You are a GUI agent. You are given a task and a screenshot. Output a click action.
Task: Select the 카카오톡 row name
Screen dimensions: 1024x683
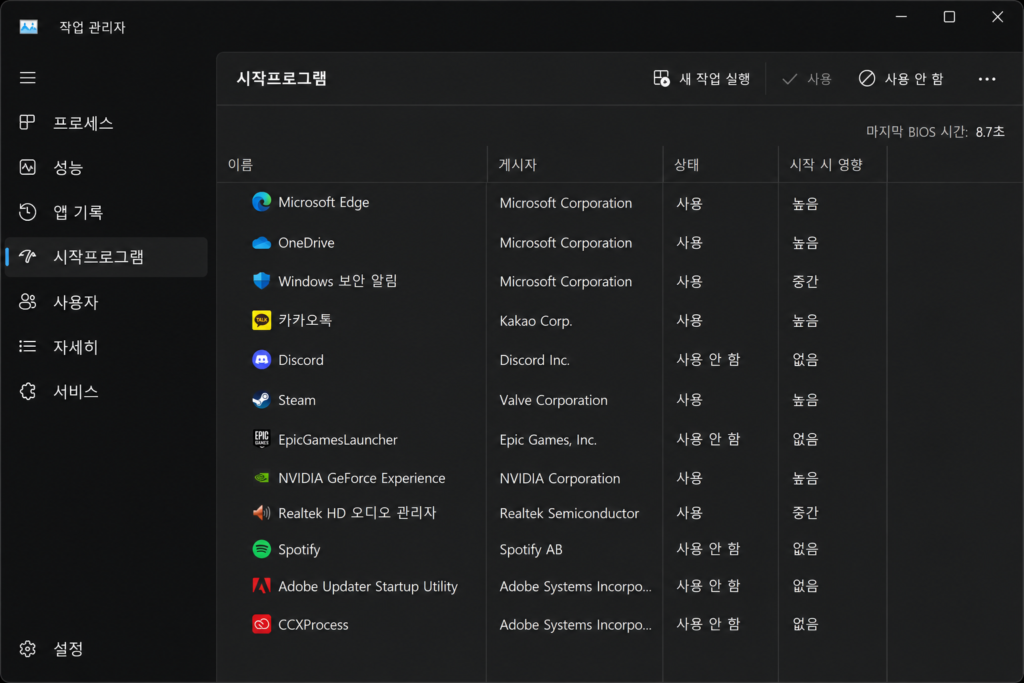305,321
